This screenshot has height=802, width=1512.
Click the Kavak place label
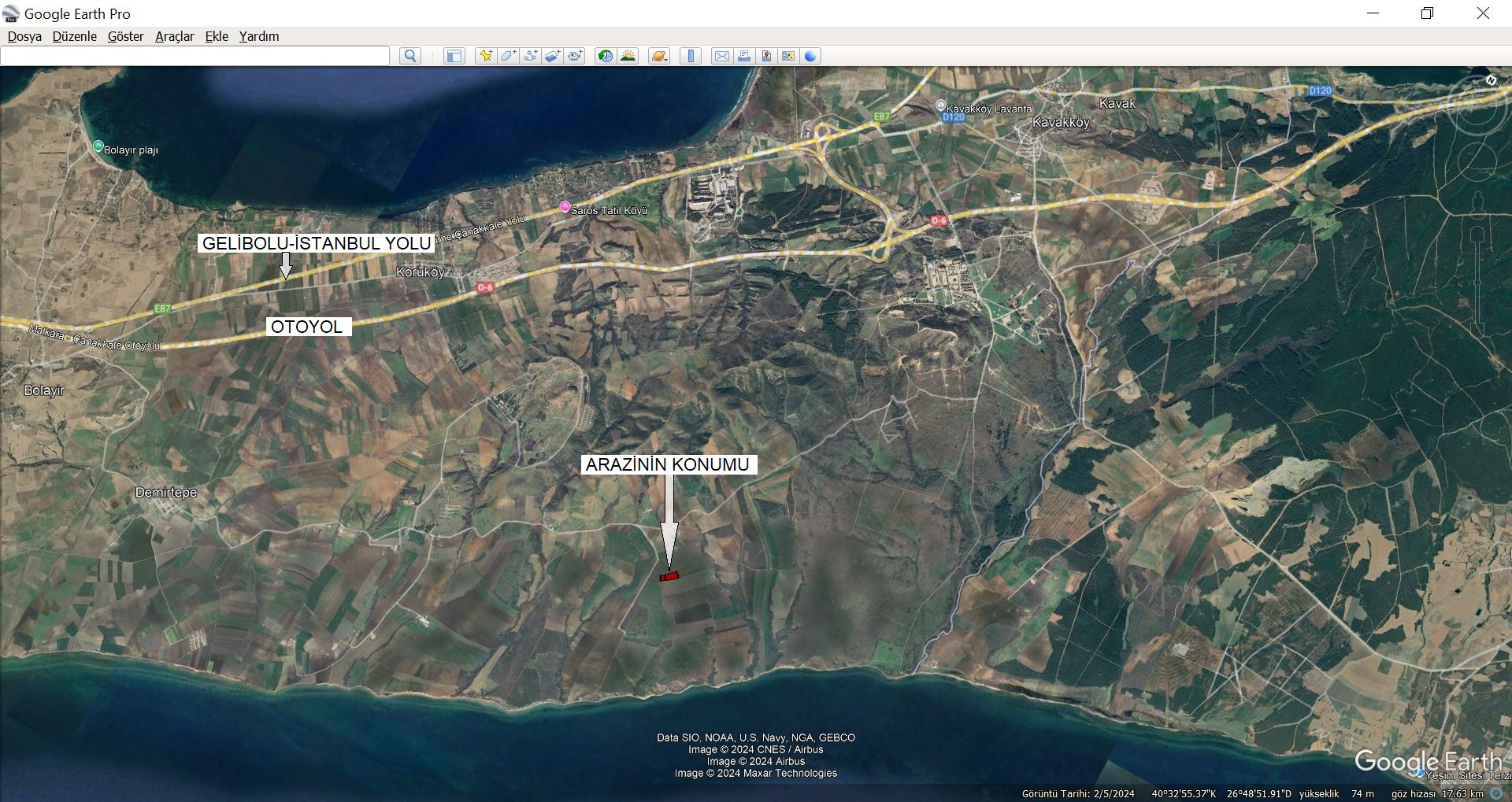tap(1117, 104)
